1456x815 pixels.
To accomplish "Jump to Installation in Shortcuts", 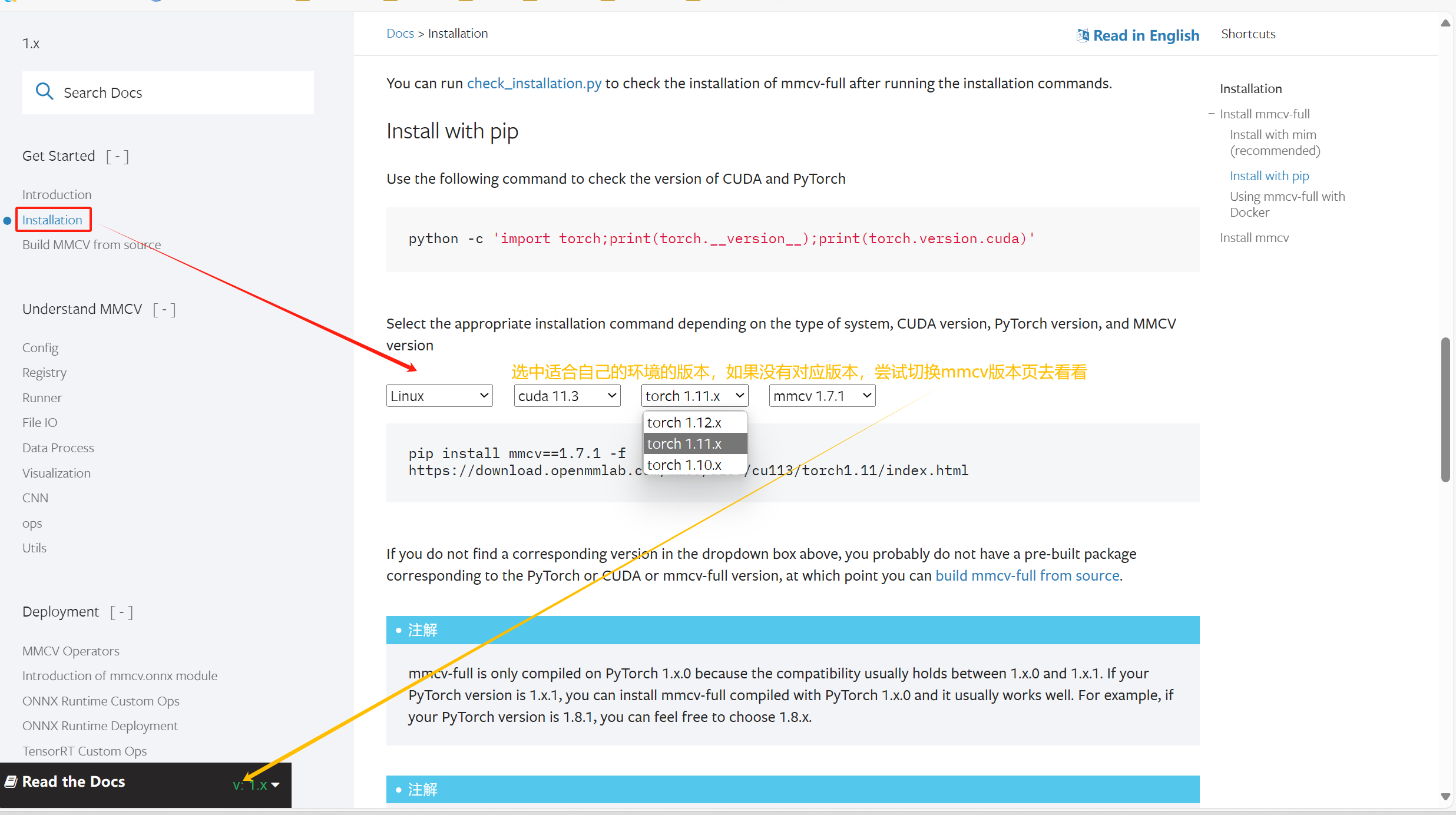I will [x=1250, y=88].
